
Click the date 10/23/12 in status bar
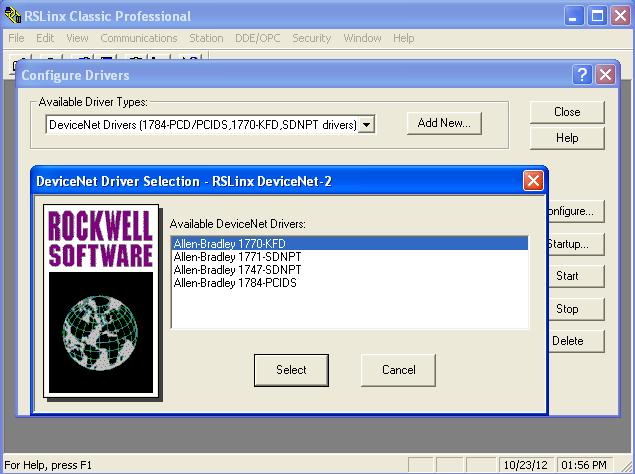click(x=526, y=465)
